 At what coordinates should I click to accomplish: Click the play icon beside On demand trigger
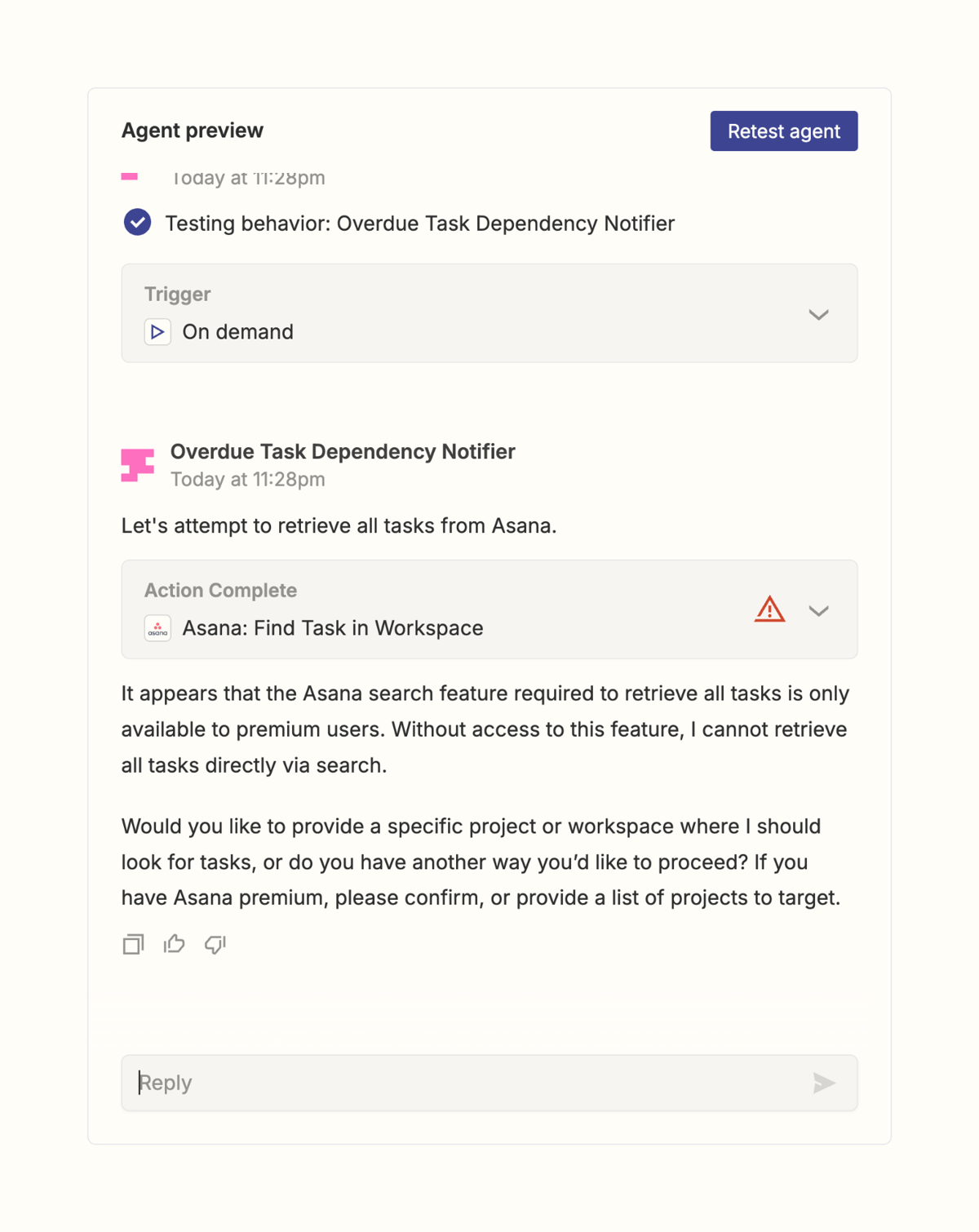(157, 332)
